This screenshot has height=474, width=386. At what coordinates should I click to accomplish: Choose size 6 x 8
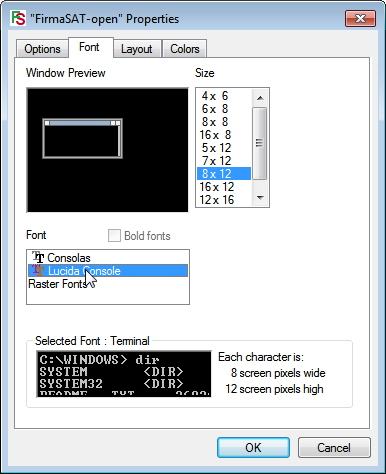pos(224,109)
